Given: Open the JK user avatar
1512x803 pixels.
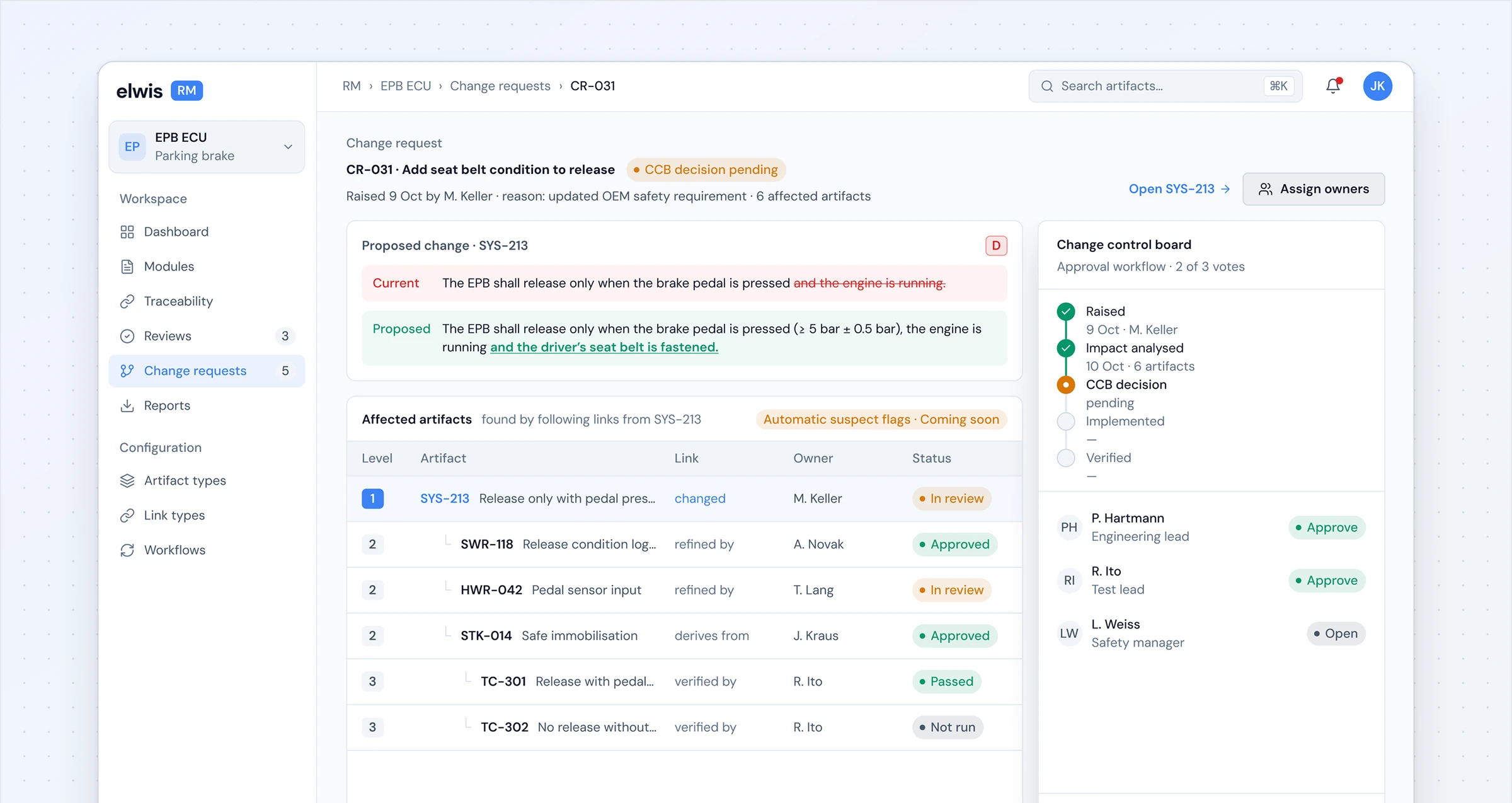Looking at the screenshot, I should [x=1377, y=86].
